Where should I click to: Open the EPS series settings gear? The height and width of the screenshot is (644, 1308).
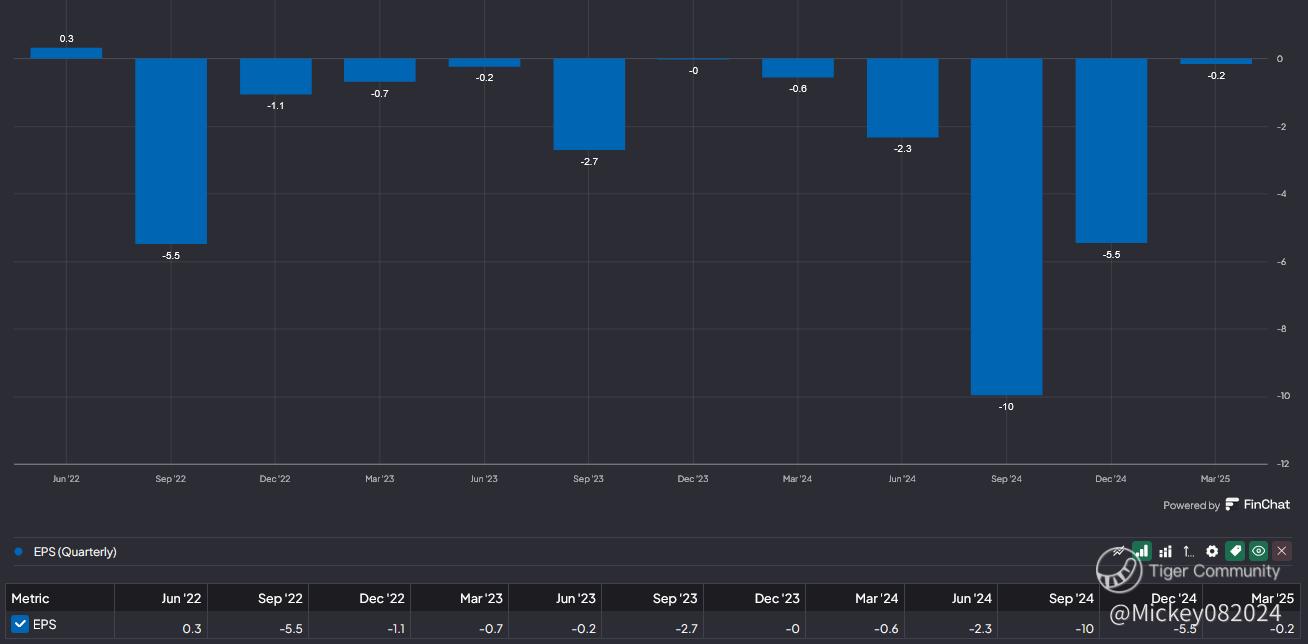coord(1212,551)
